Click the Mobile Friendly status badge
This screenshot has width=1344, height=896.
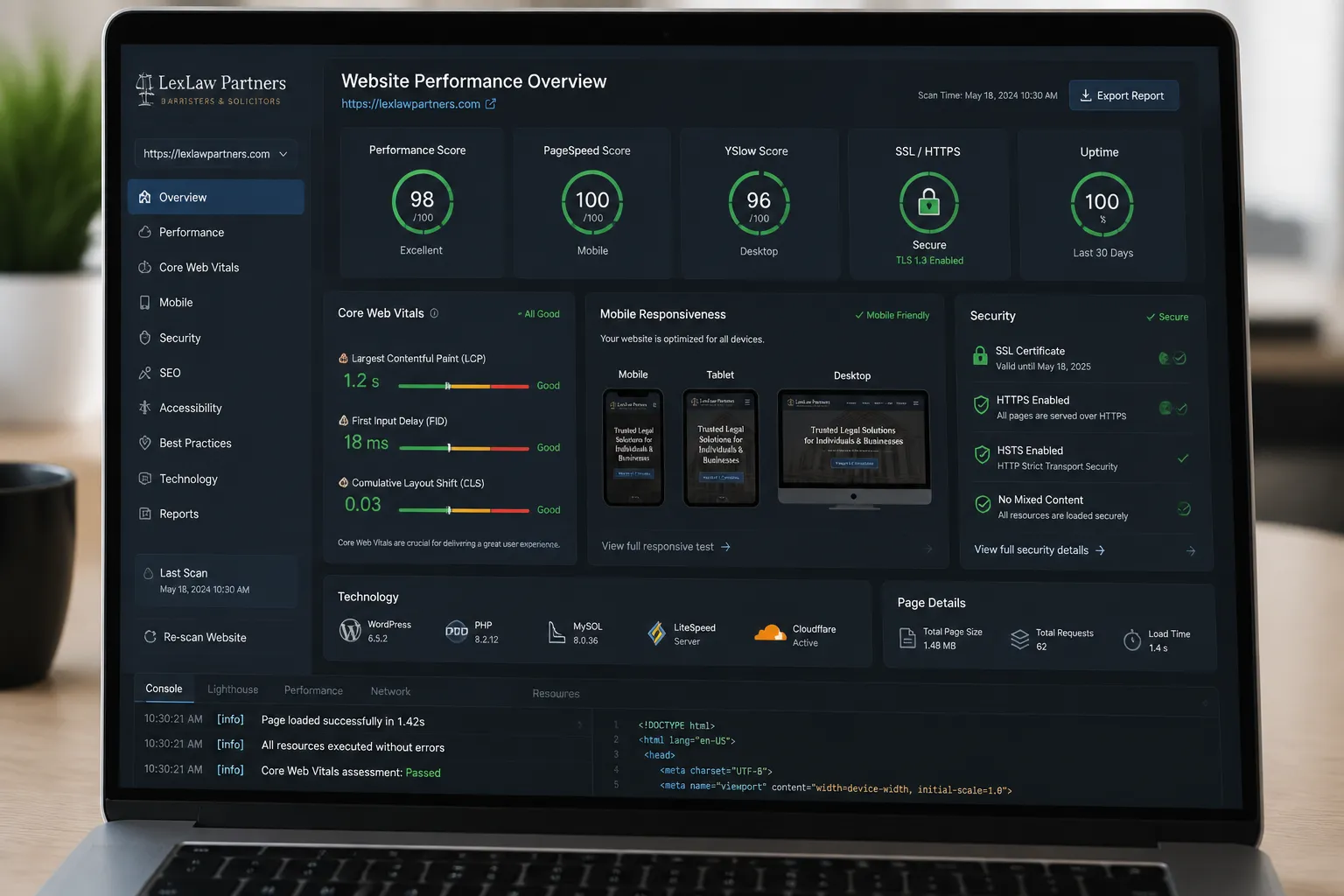[x=892, y=315]
